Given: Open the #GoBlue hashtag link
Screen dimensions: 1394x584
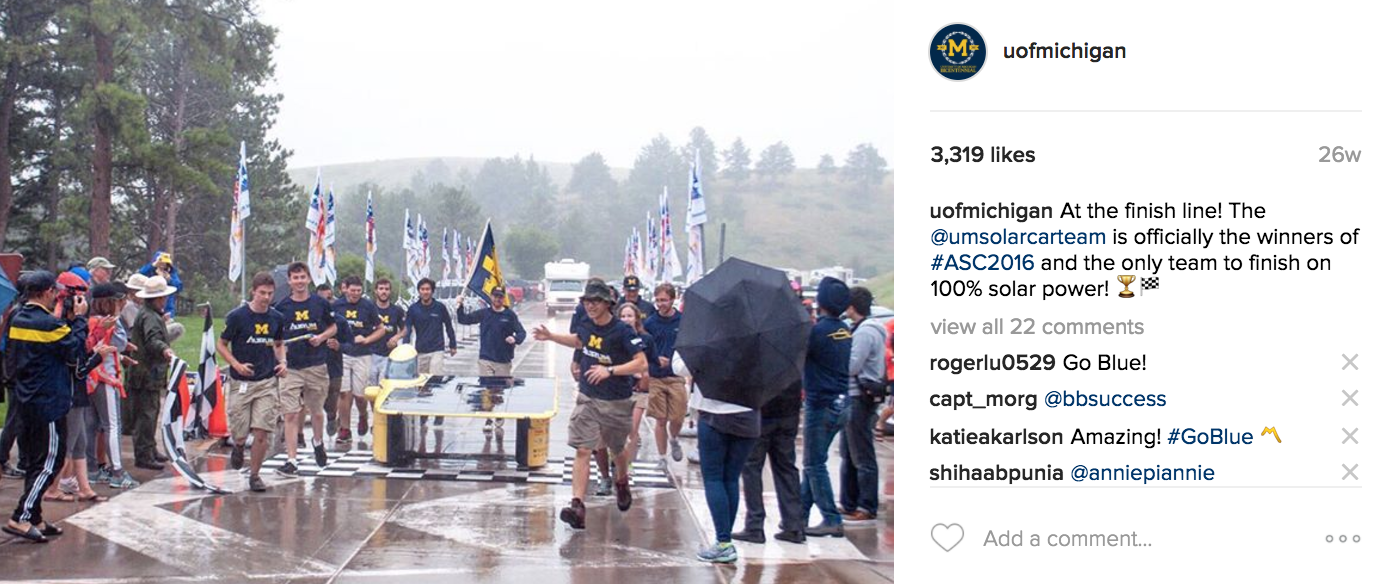Looking at the screenshot, I should tap(1210, 436).
